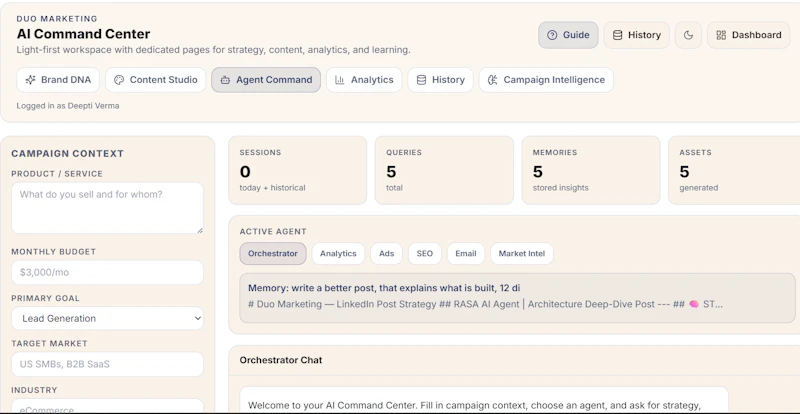Open the Memory LinkedIn post strategy card
The width and height of the screenshot is (800, 414).
pos(517,298)
